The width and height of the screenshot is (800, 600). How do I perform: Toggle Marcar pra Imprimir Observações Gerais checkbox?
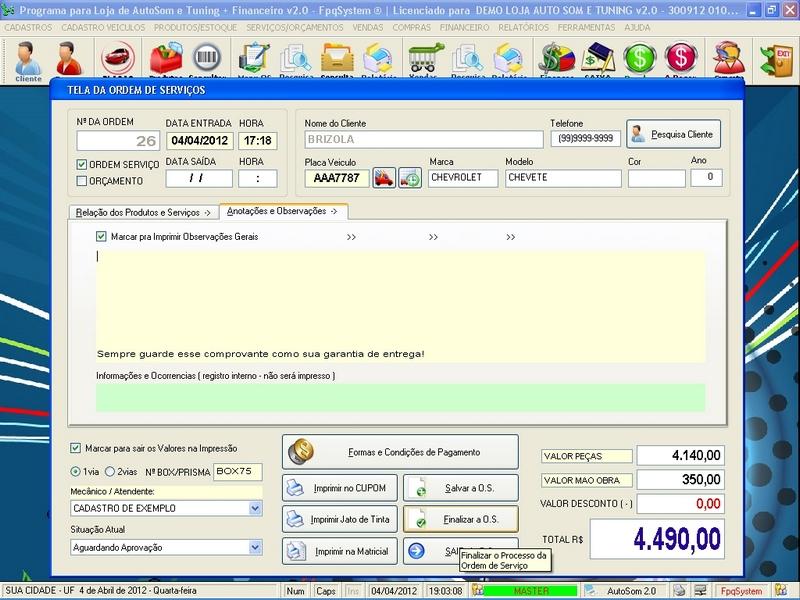pos(101,236)
